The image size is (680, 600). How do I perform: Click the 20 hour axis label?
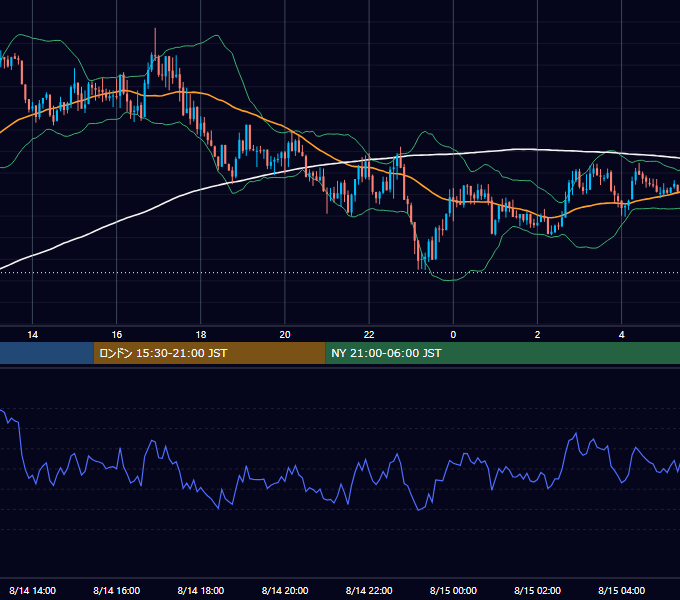(285, 335)
